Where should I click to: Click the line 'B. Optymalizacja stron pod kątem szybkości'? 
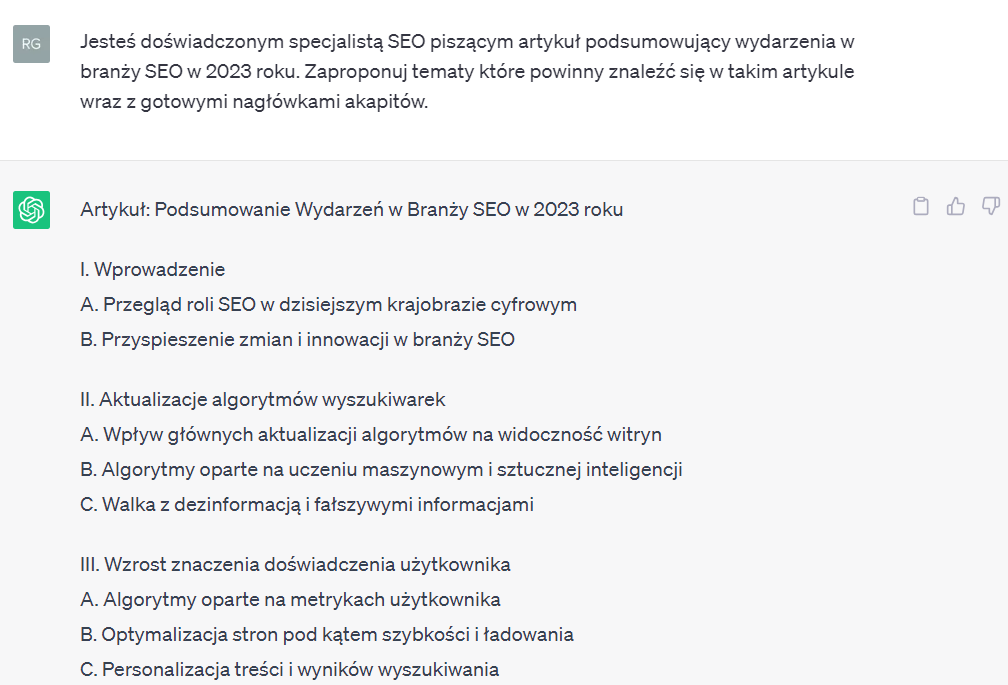tap(326, 634)
